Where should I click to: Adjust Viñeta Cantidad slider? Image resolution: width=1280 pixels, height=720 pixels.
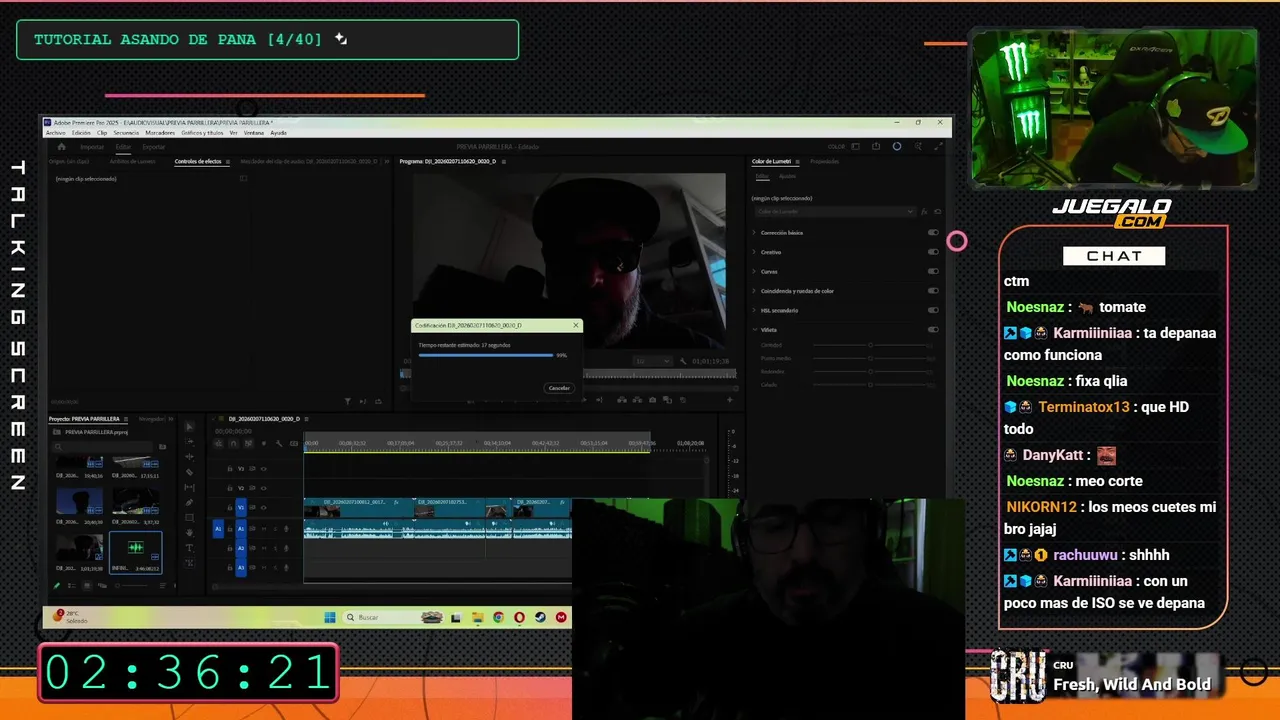coord(871,345)
